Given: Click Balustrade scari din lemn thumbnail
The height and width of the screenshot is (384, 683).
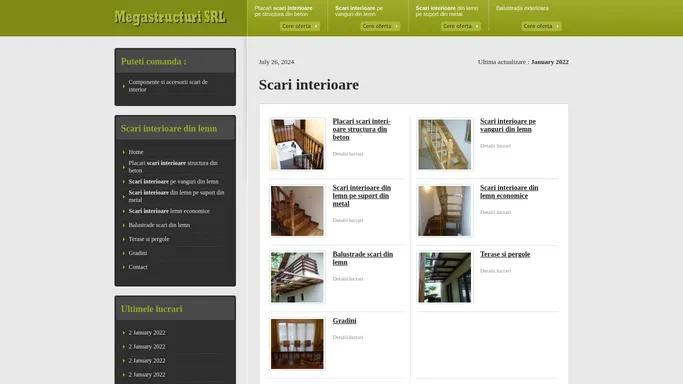Looking at the screenshot, I should 297,277.
